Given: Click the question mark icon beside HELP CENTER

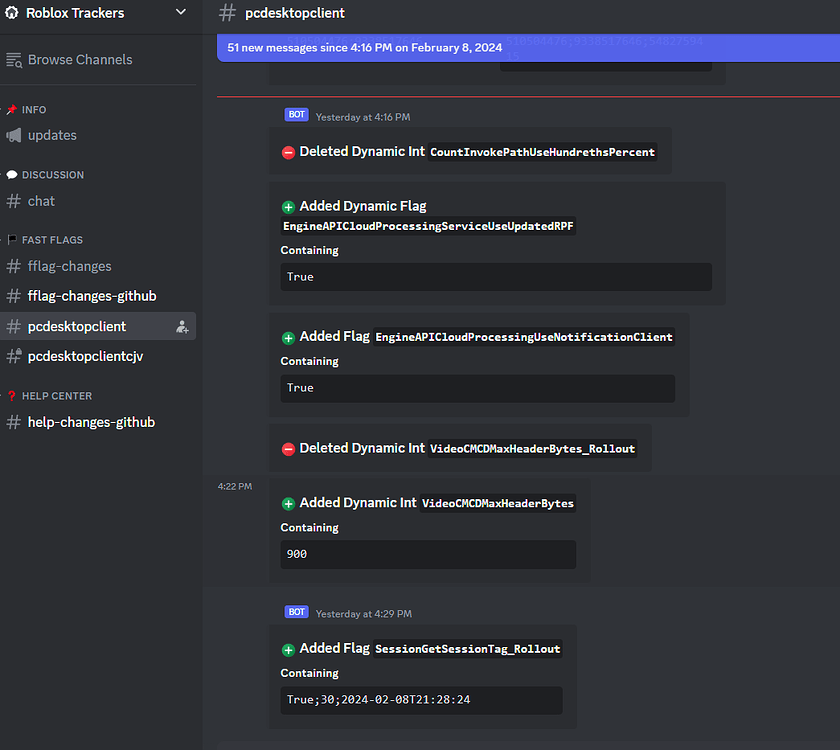Looking at the screenshot, I should [x=12, y=396].
